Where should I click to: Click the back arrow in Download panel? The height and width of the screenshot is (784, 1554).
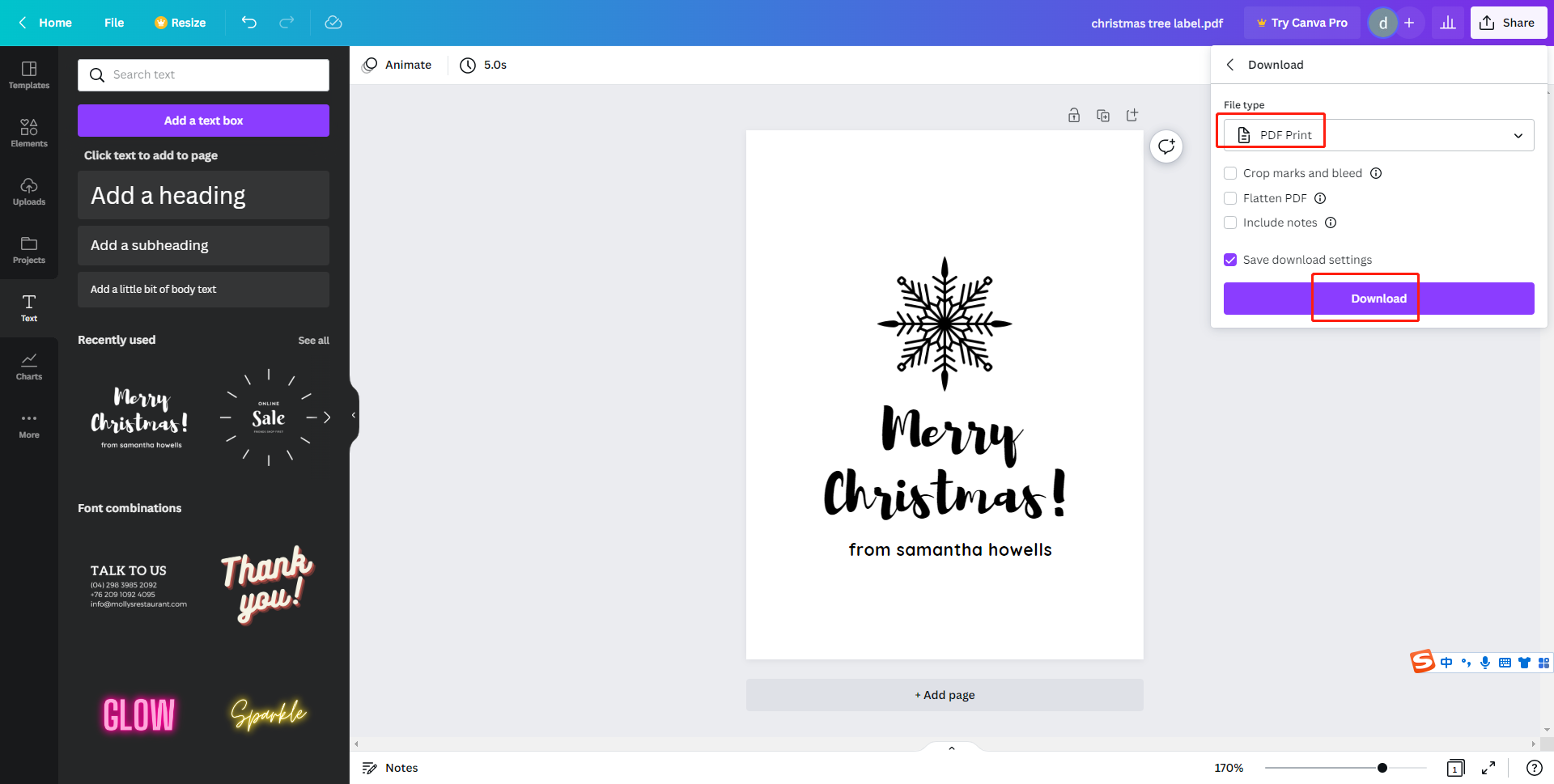point(1230,65)
